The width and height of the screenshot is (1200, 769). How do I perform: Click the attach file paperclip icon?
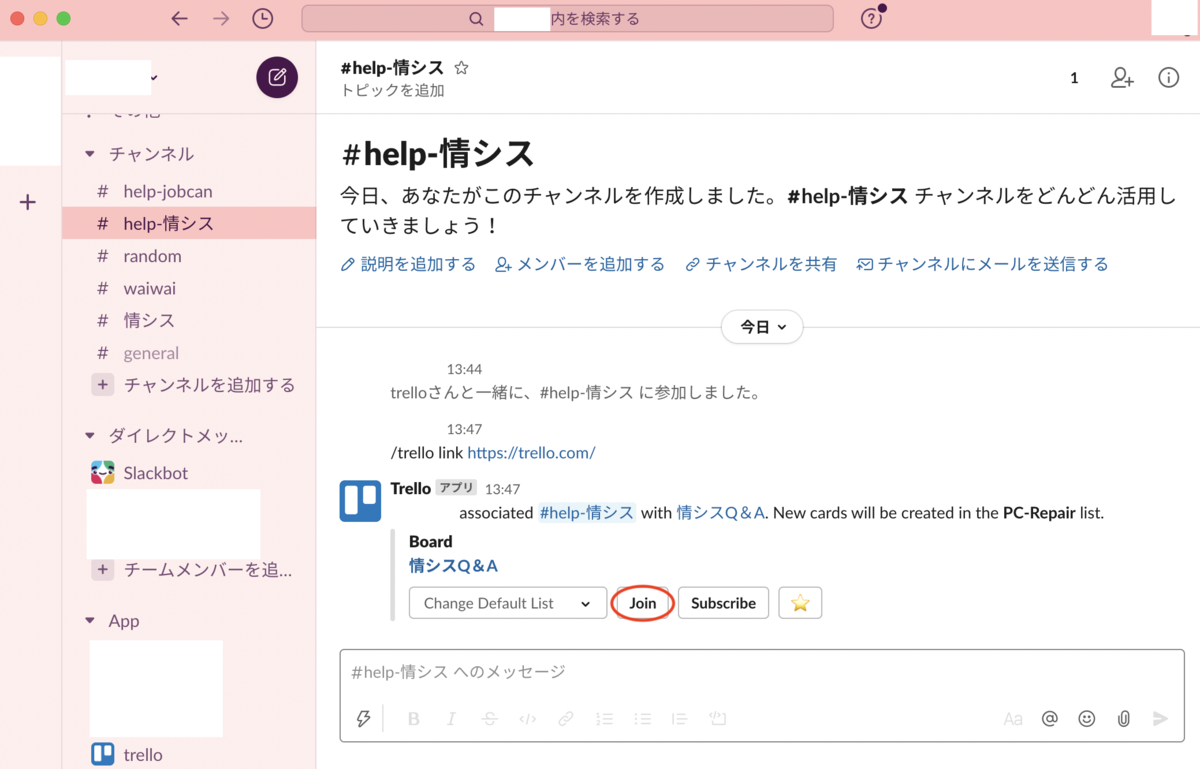1123,718
